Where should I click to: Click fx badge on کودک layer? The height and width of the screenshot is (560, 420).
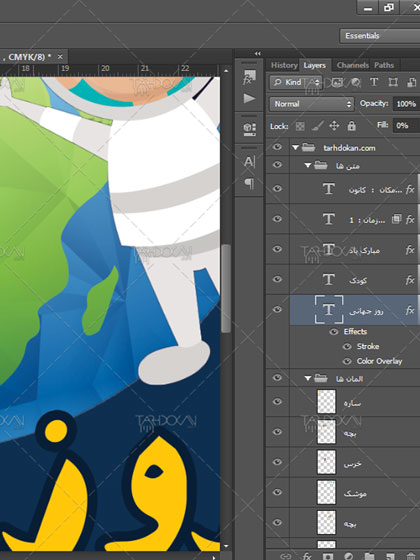[x=410, y=280]
